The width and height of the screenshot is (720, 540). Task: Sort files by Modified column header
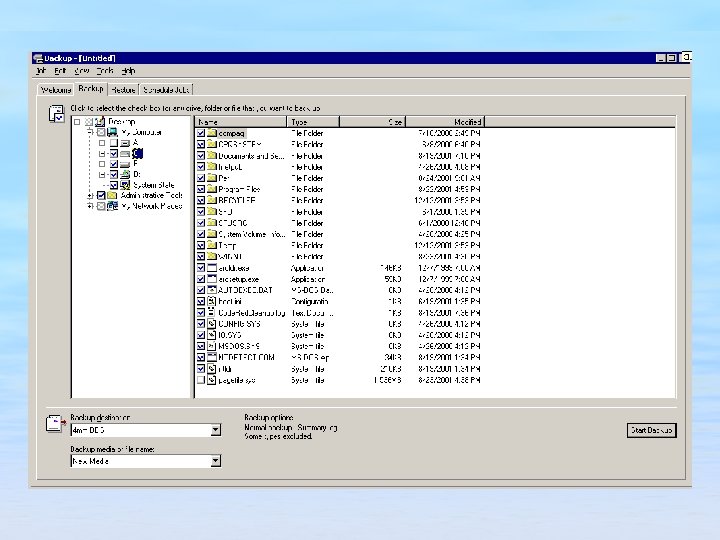tap(445, 122)
